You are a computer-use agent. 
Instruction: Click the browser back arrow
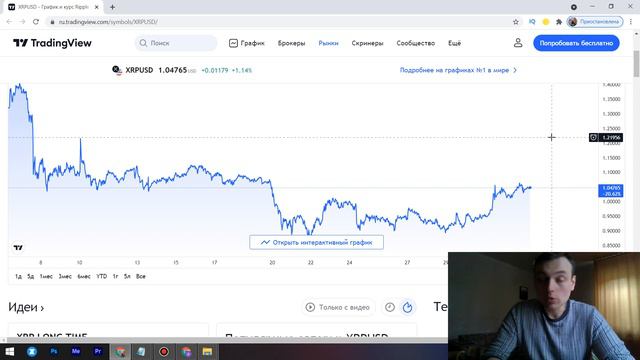point(9,22)
